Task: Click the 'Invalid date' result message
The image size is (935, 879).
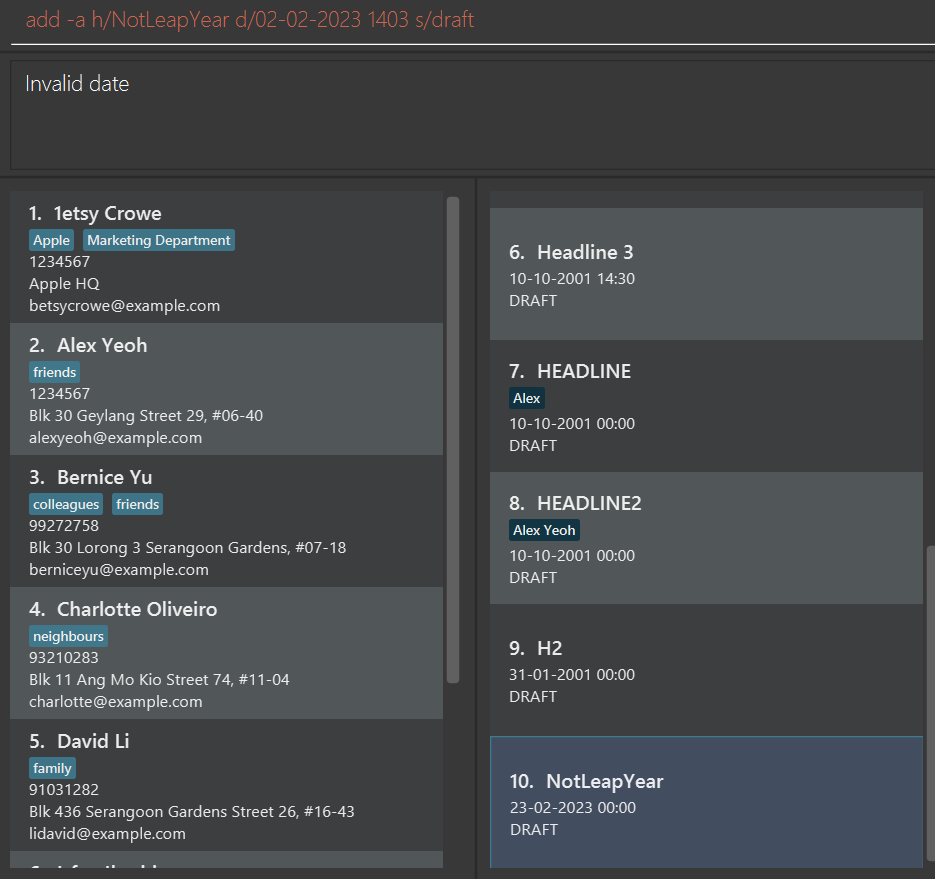Action: tap(77, 83)
